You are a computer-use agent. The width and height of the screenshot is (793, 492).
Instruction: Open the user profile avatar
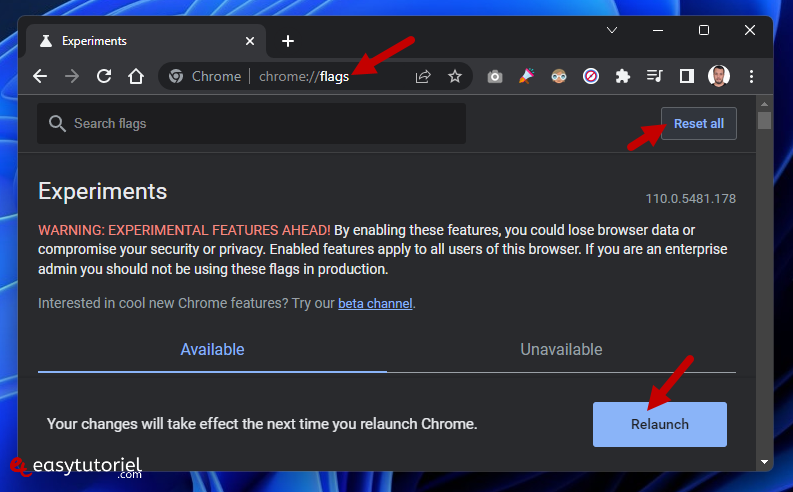click(719, 76)
